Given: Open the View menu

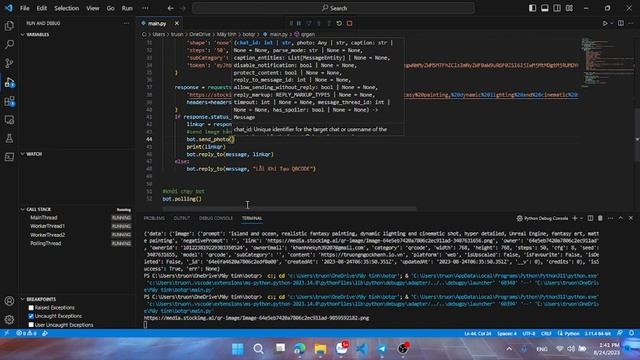Looking at the screenshot, I should (x=93, y=8).
